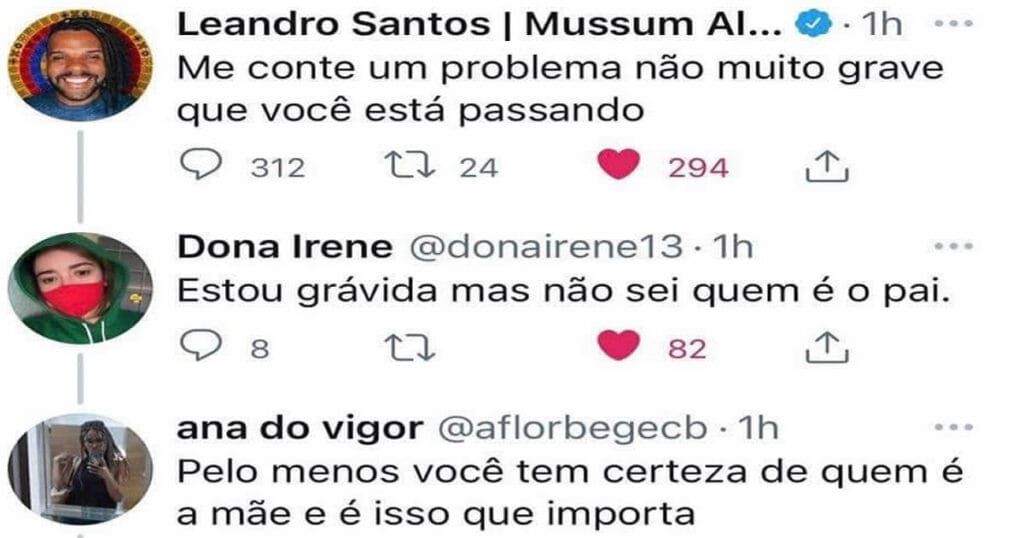
Task: Unlike Dona Irene's tweet with 82 likes
Action: tap(618, 345)
